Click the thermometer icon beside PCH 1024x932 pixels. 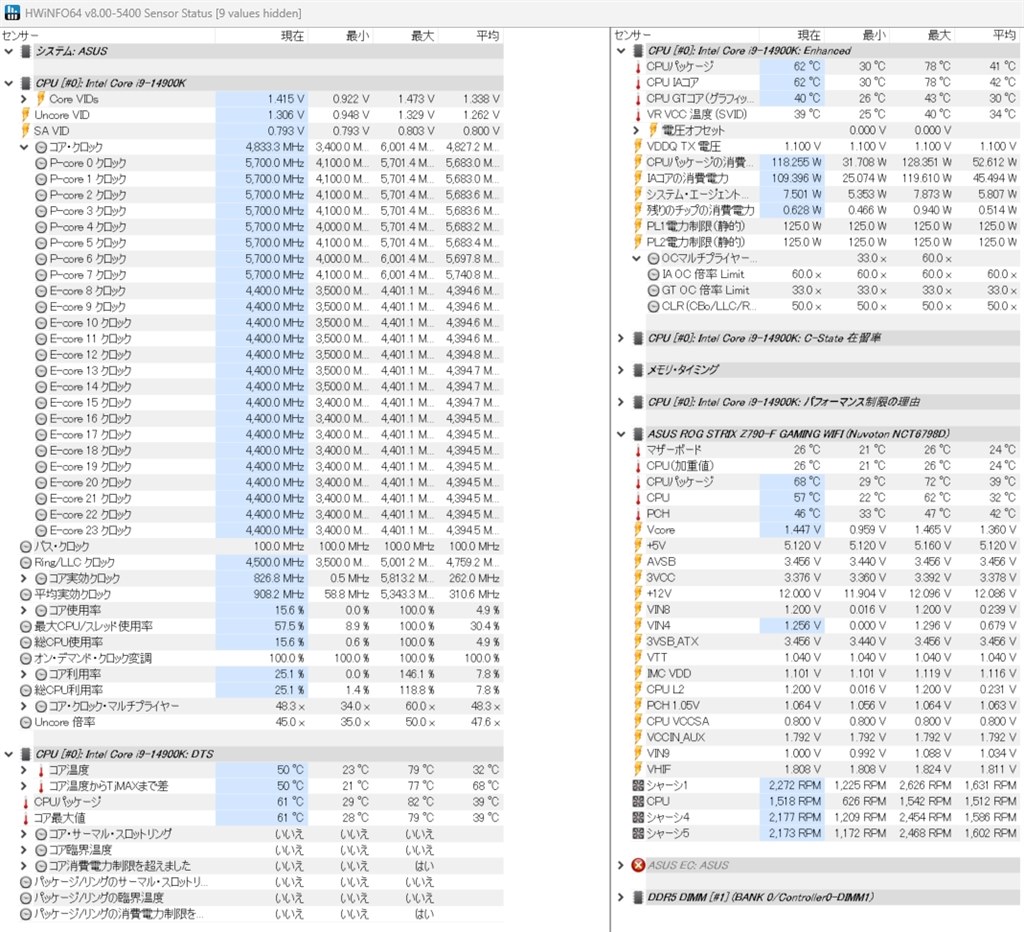(x=638, y=514)
